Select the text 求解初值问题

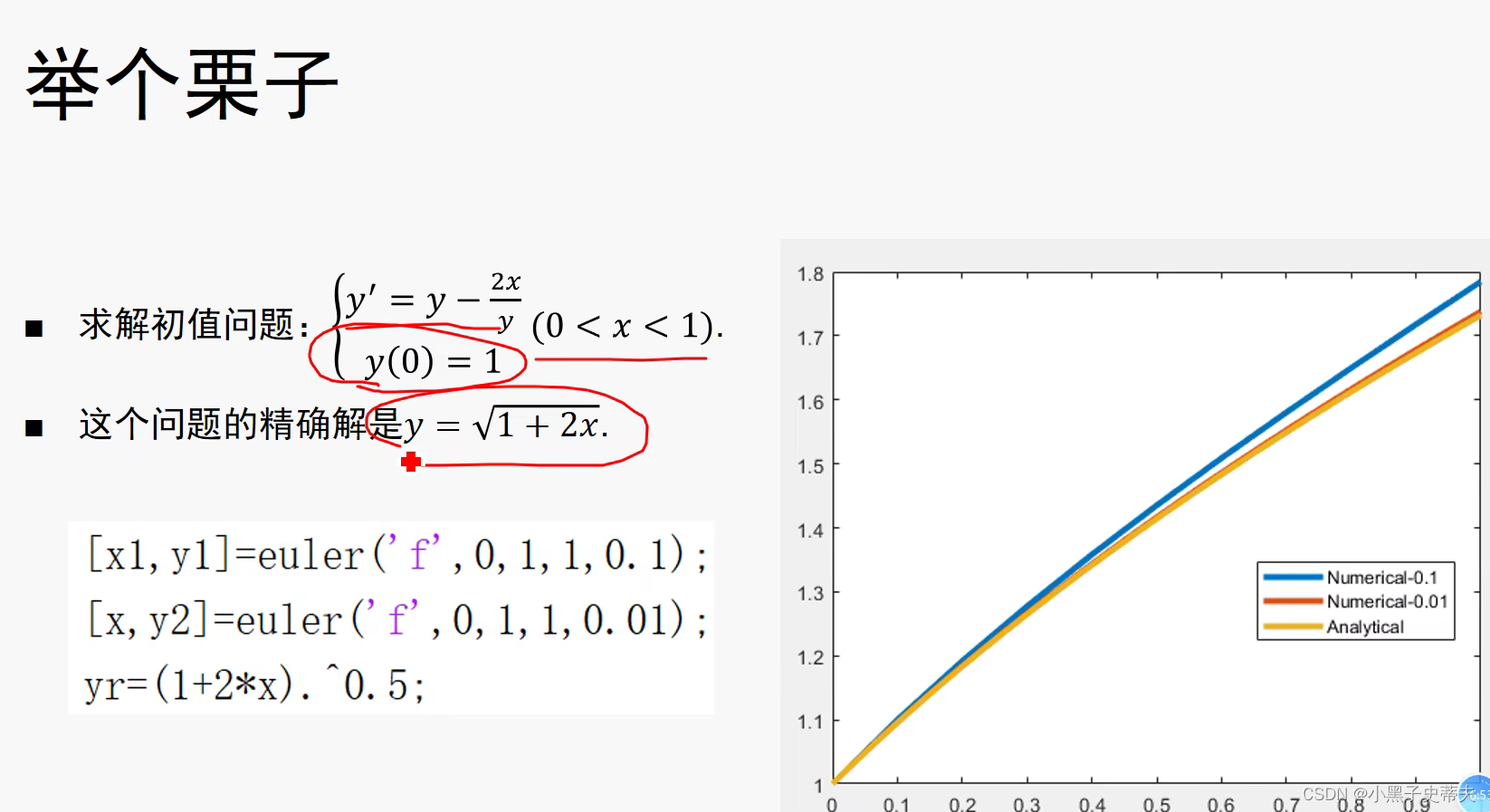[186, 324]
